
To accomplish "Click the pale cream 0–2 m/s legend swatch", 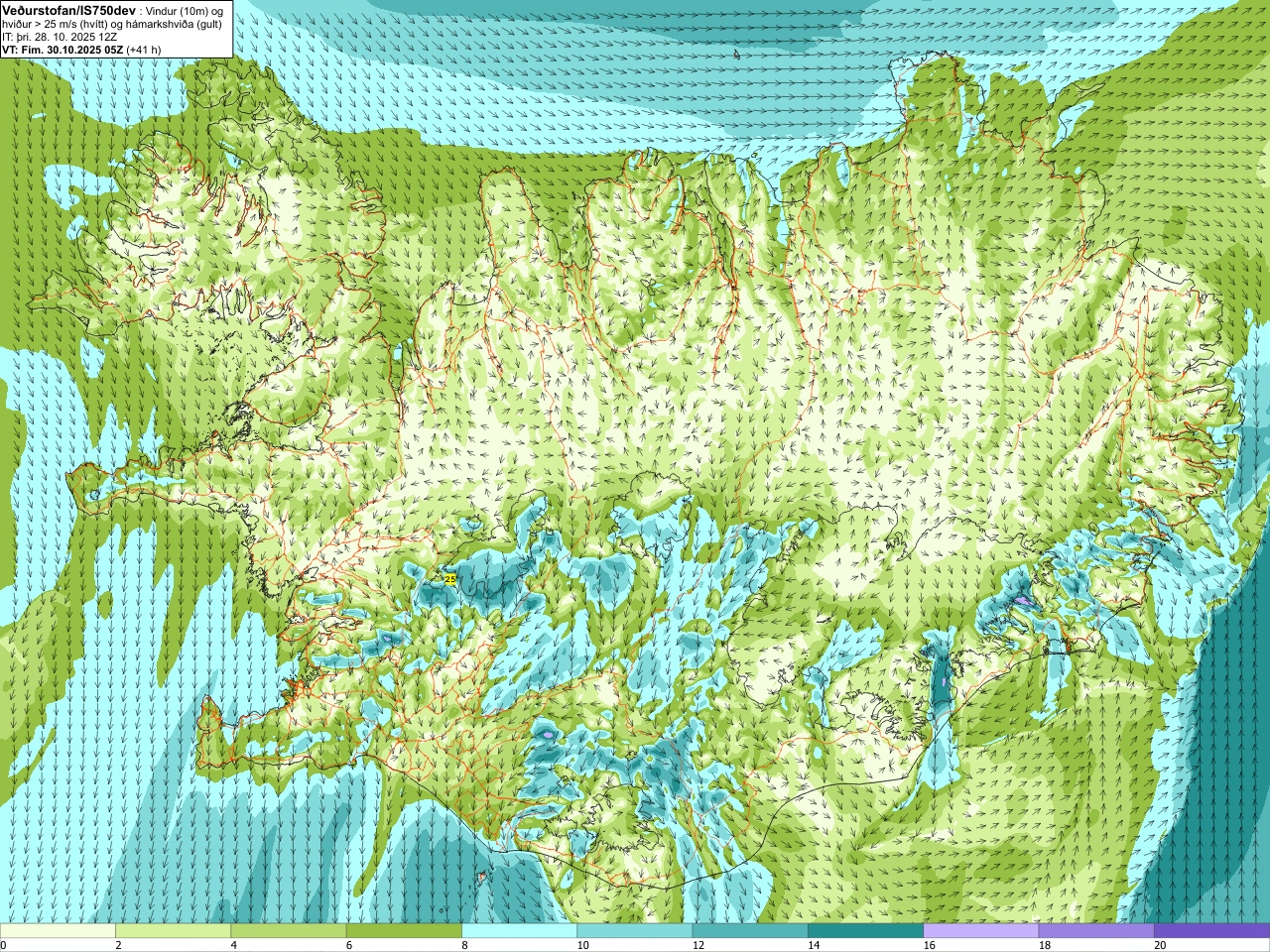I will click(58, 931).
